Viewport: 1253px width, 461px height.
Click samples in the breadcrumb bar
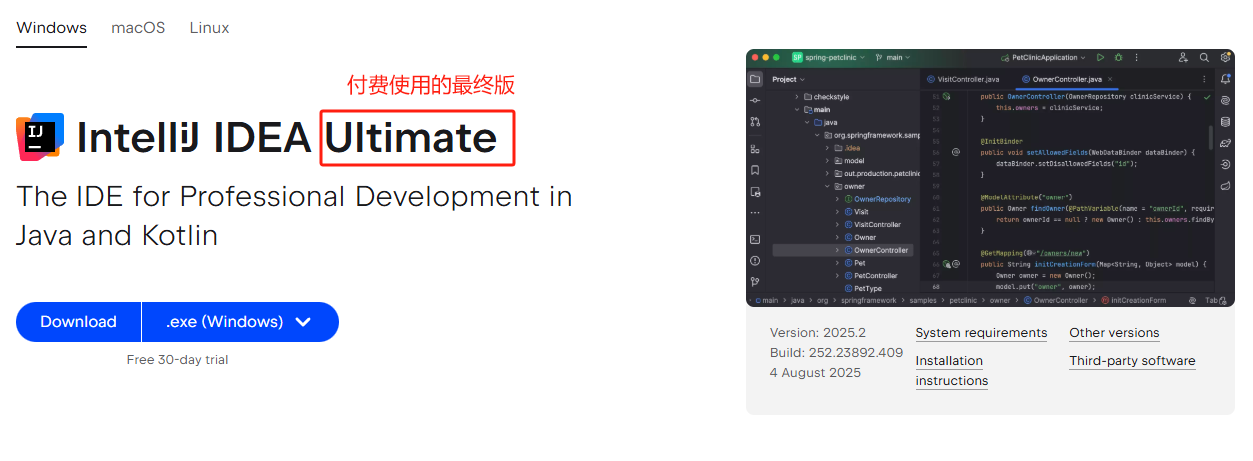(923, 300)
